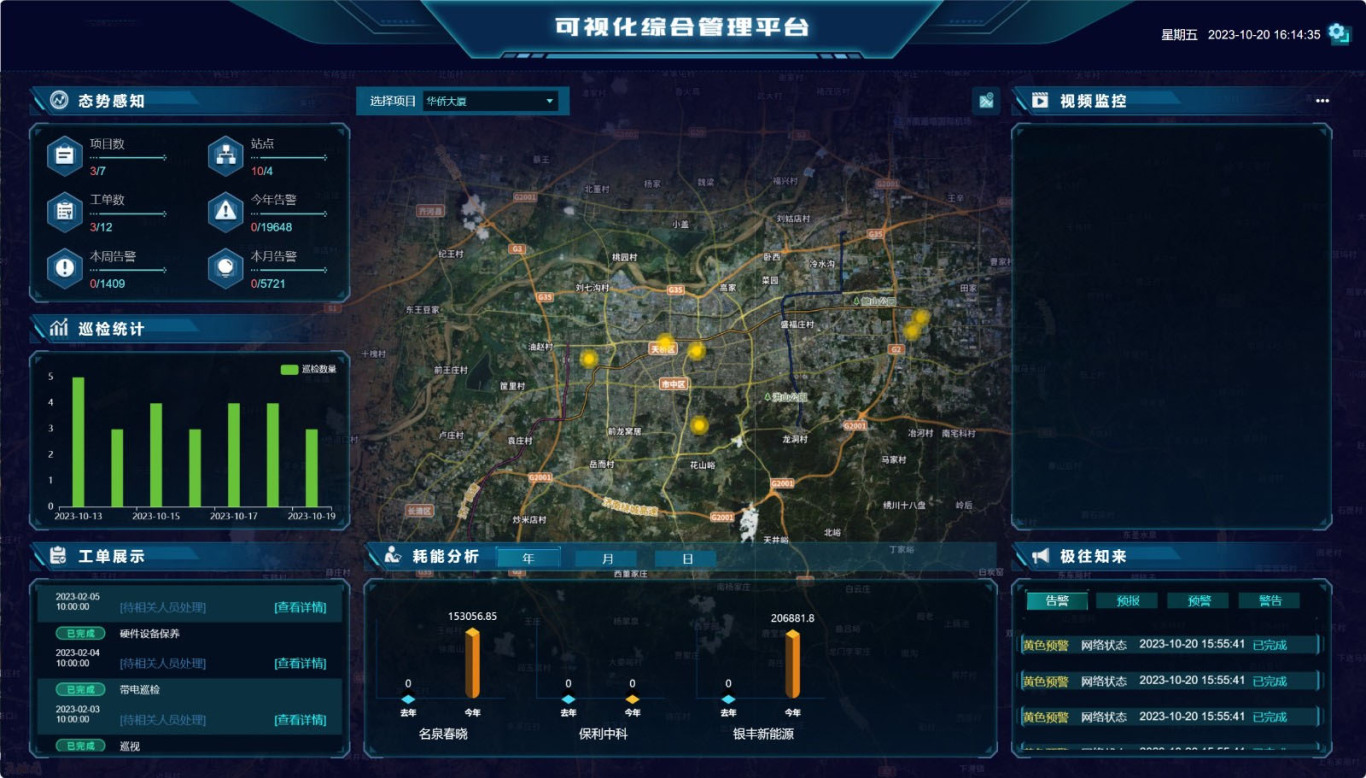
Task: Expand the 选择项目 dropdown showing 华侨大厦
Action: coord(490,101)
